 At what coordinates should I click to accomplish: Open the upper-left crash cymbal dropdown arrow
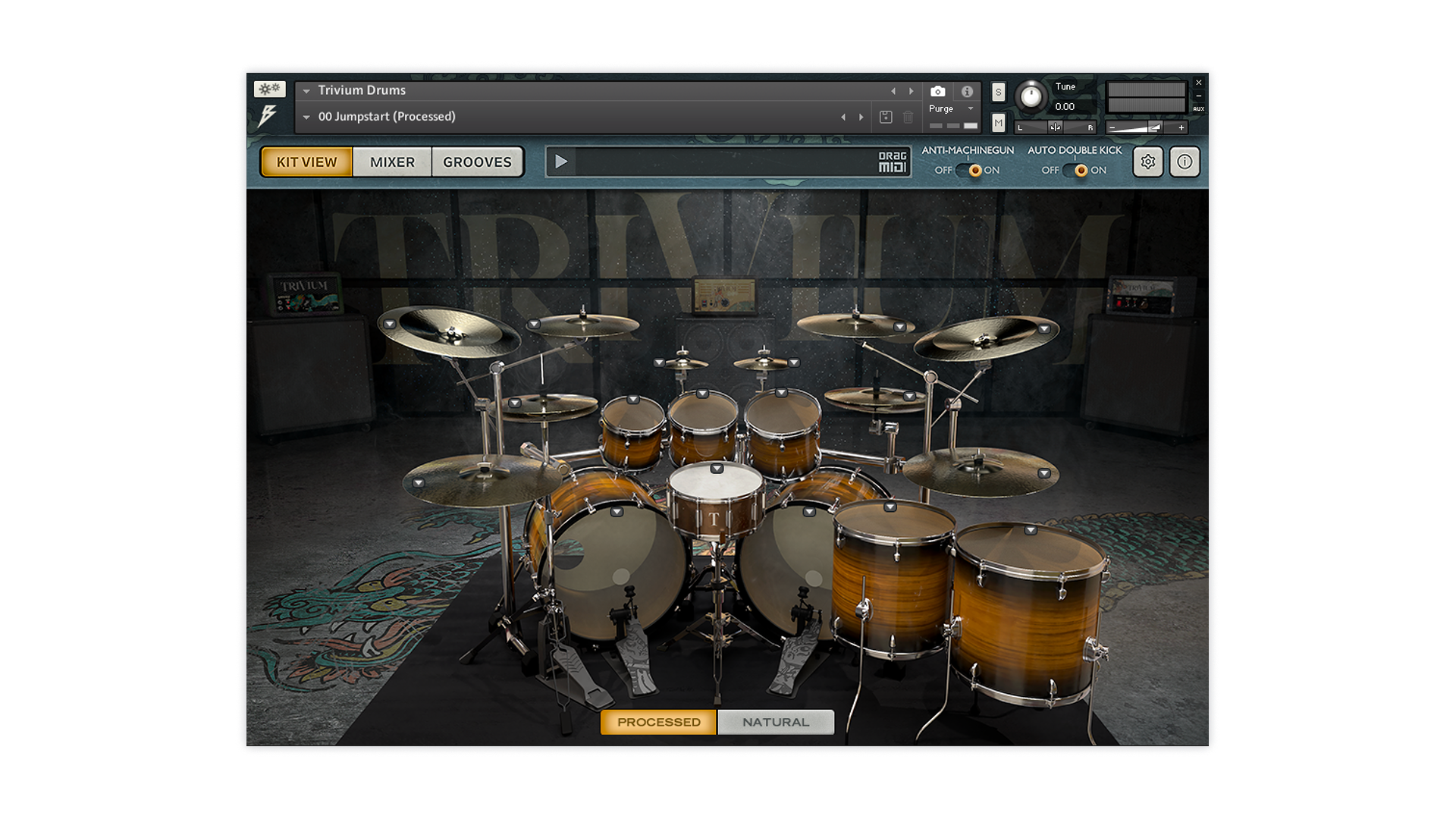[534, 324]
